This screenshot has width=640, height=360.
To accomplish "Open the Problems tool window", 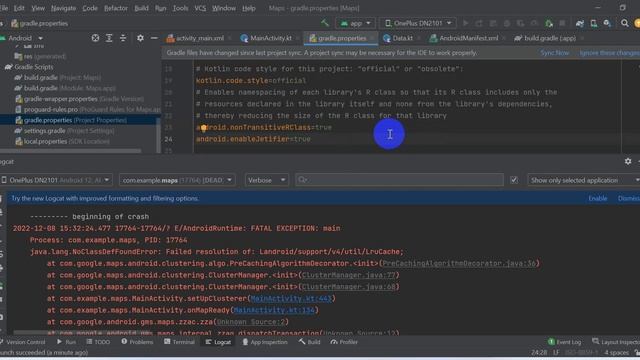I will click(137, 342).
